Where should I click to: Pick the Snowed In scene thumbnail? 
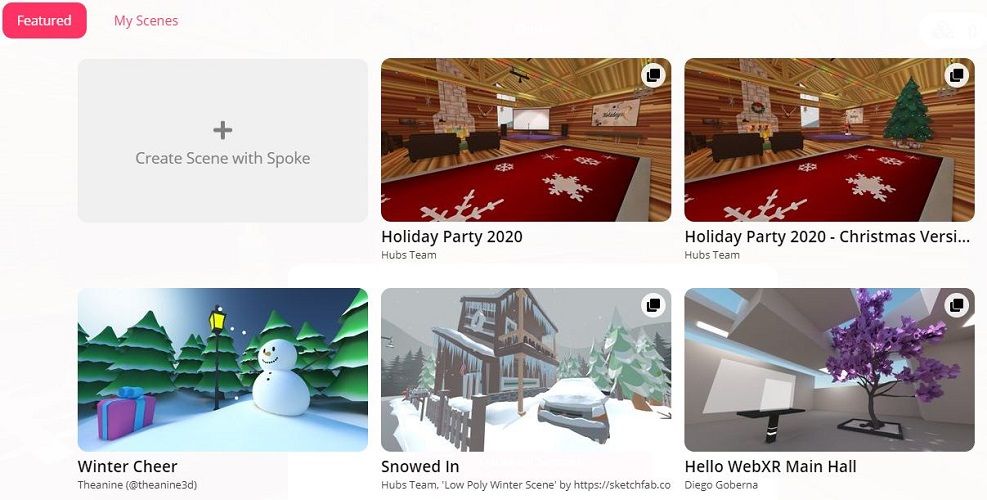click(526, 370)
